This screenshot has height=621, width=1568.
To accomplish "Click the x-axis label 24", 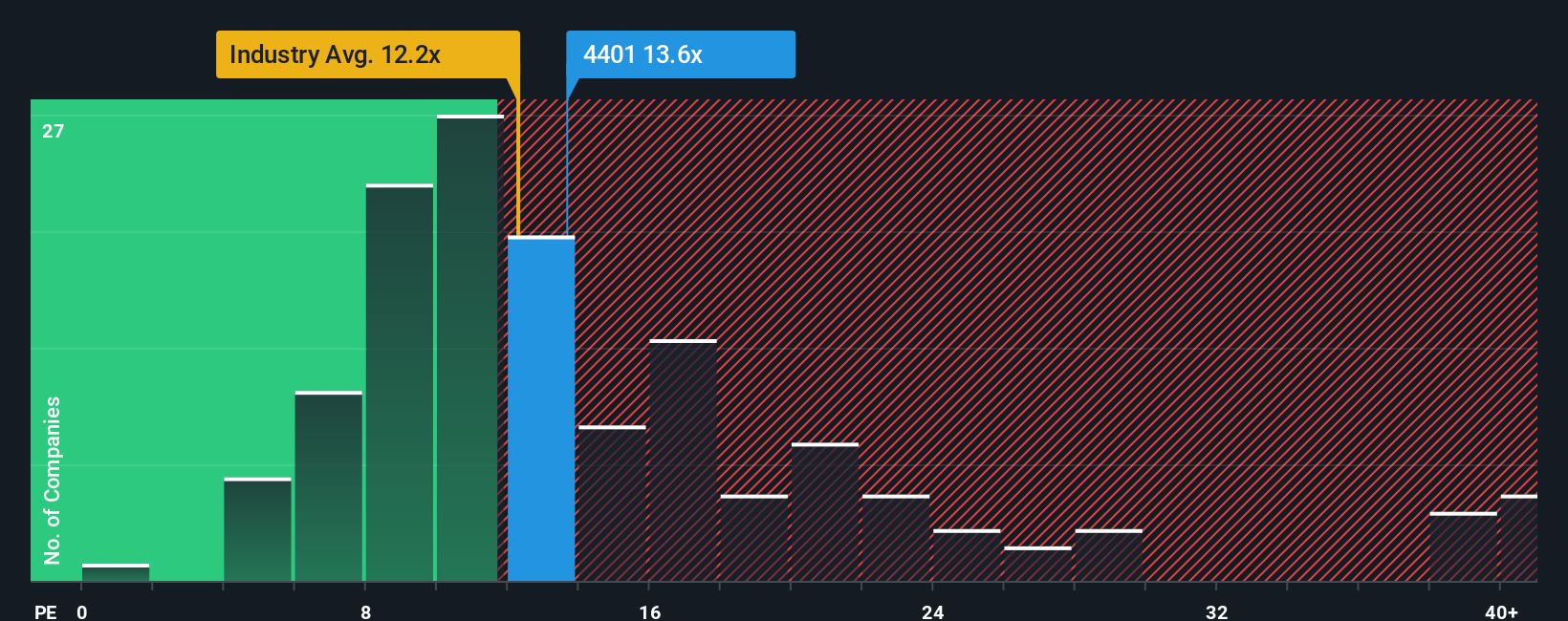I will [932, 612].
